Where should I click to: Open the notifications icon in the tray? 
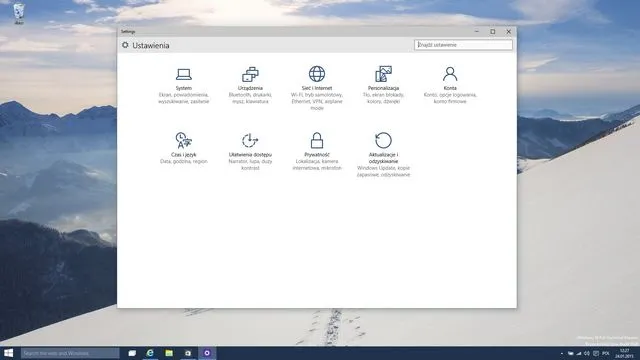[x=596, y=353]
